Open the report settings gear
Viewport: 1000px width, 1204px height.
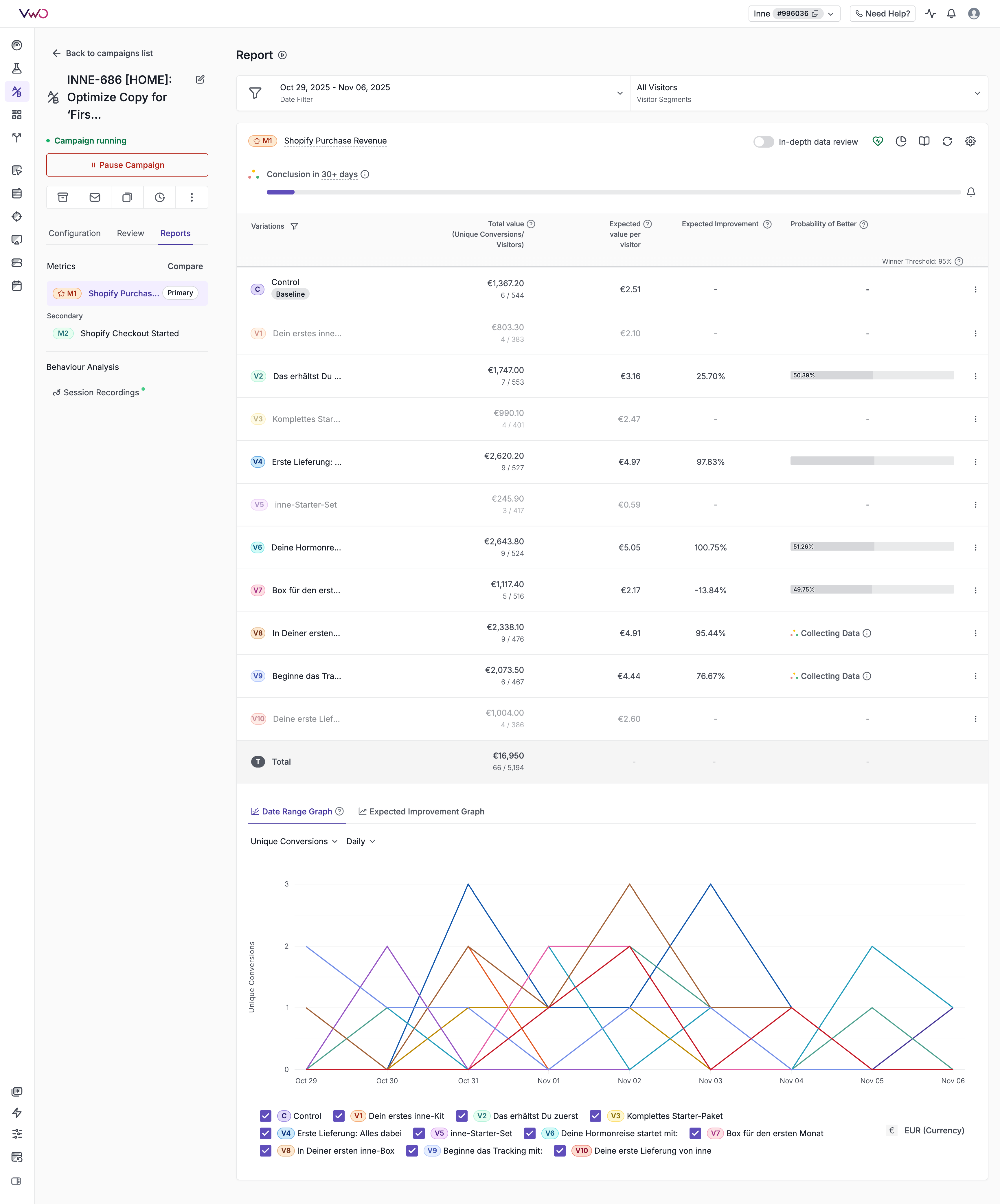coord(970,141)
